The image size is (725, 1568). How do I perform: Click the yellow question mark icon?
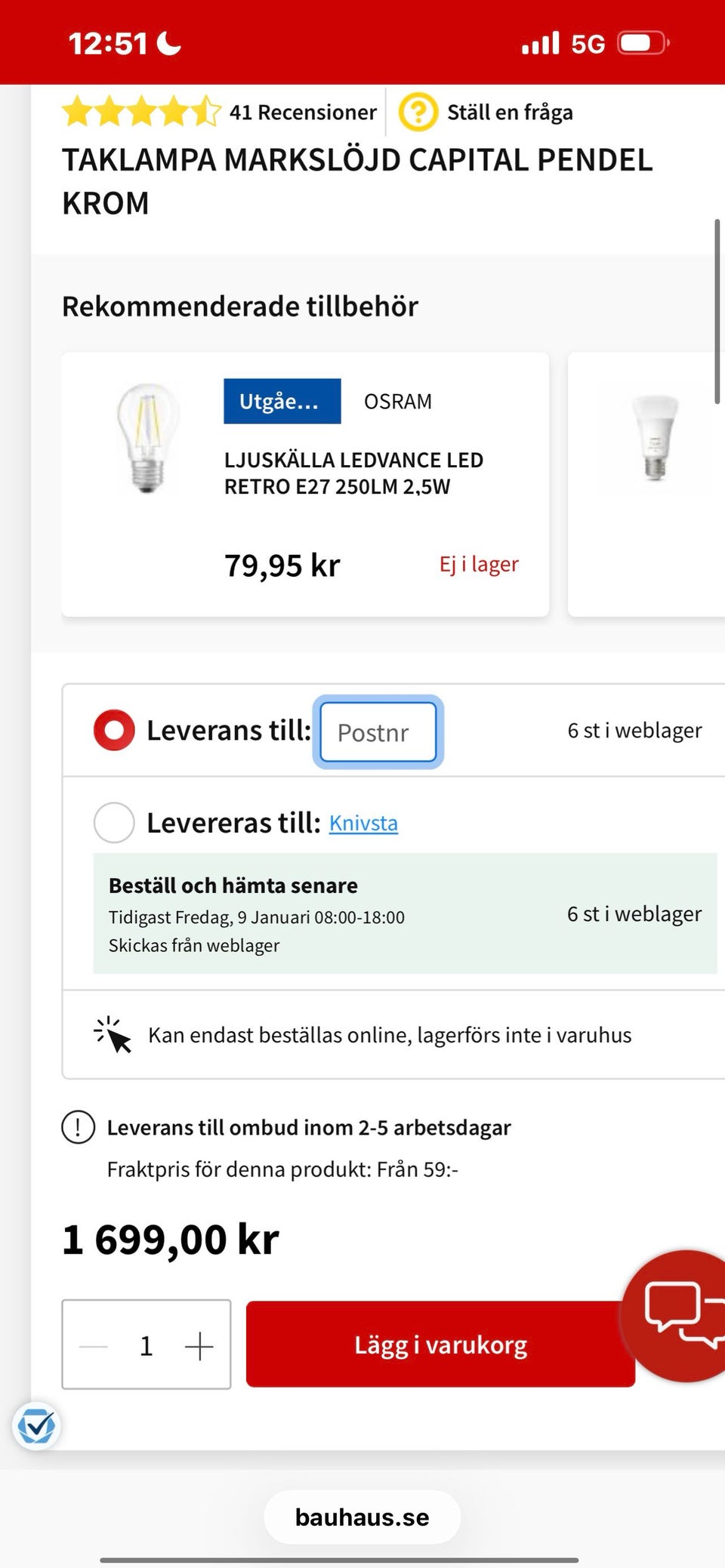point(418,112)
